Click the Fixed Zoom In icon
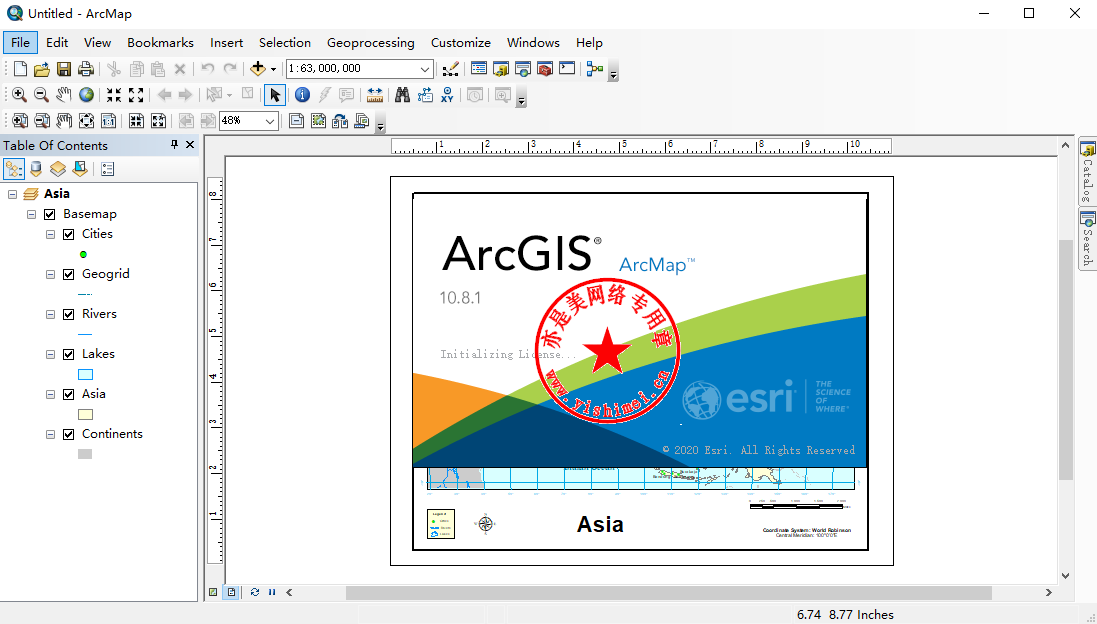1097x624 pixels. pyautogui.click(x=114, y=95)
